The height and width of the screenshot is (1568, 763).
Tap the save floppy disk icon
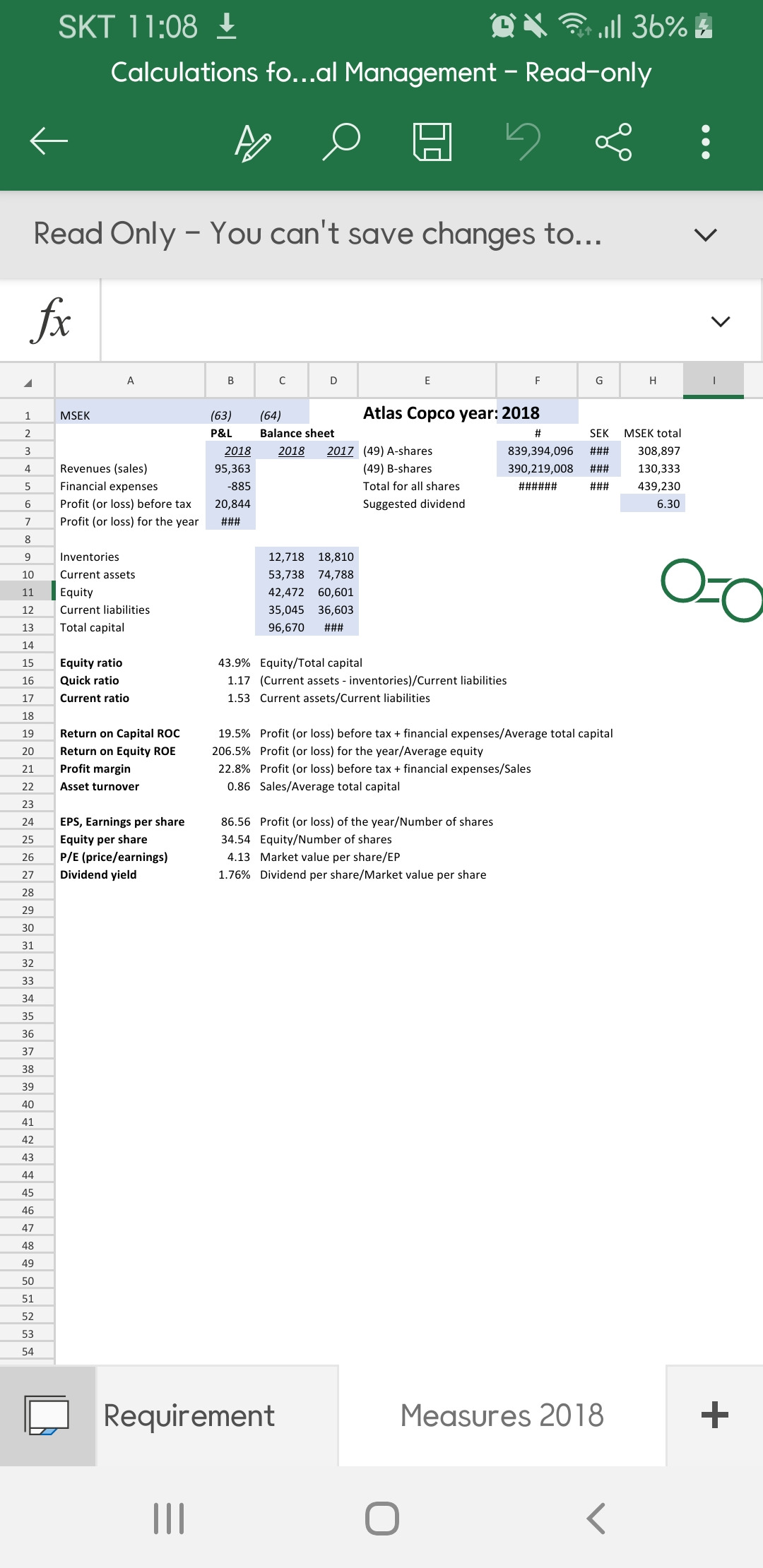click(x=432, y=141)
